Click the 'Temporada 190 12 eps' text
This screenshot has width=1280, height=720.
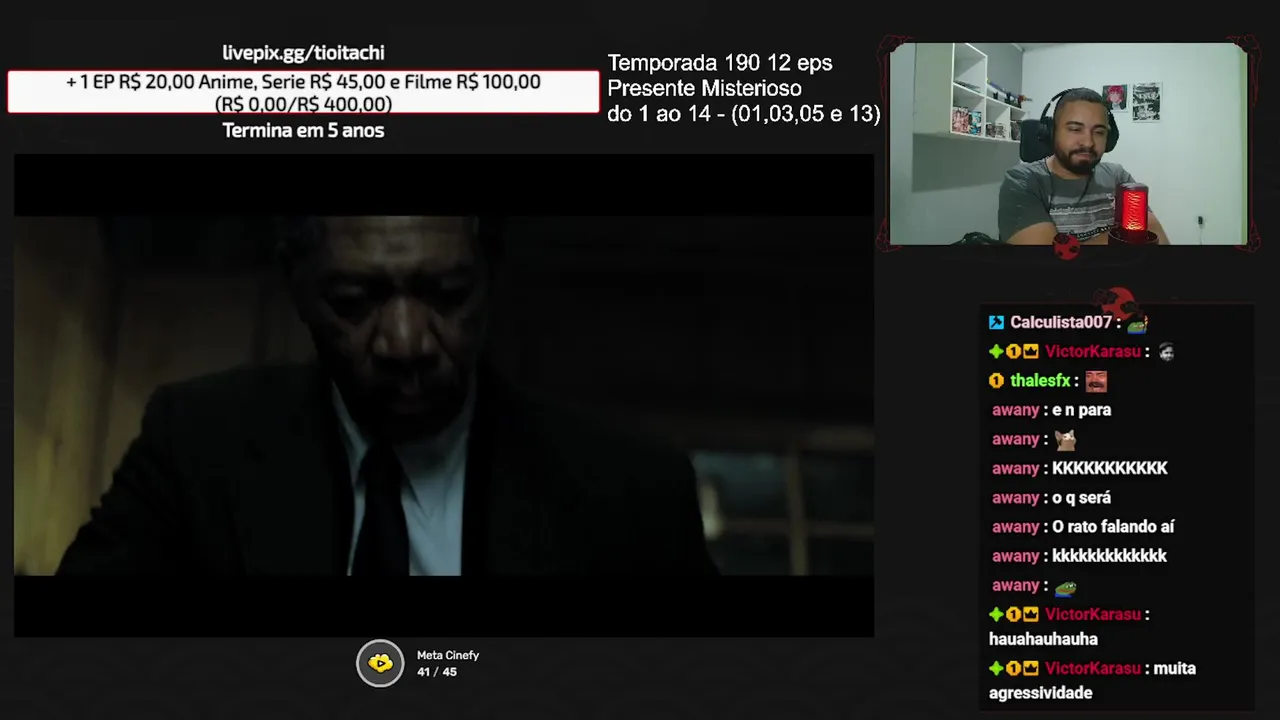[720, 63]
